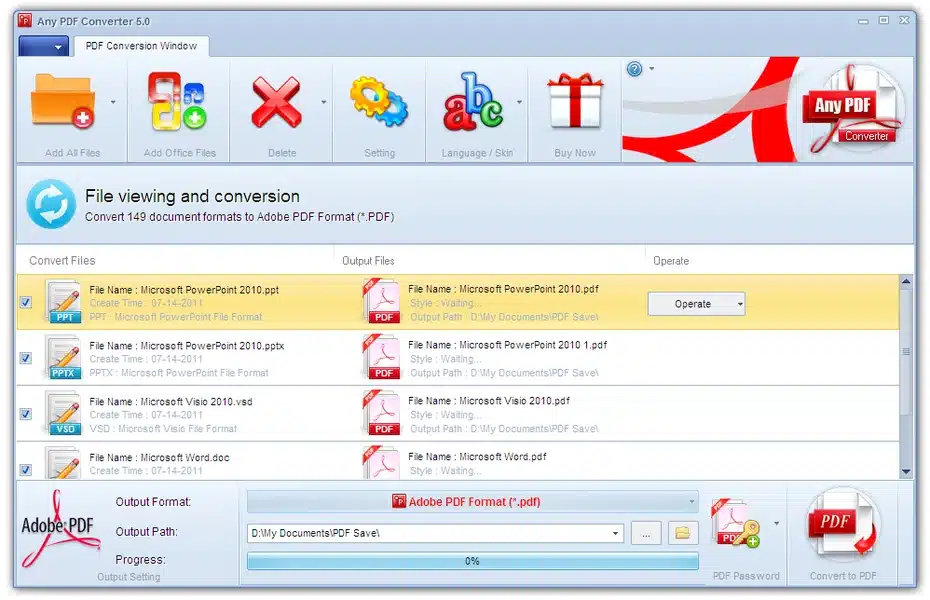930x600 pixels.
Task: Click 'File Name : Microsoft Word.pdf' text
Action: click(477, 457)
